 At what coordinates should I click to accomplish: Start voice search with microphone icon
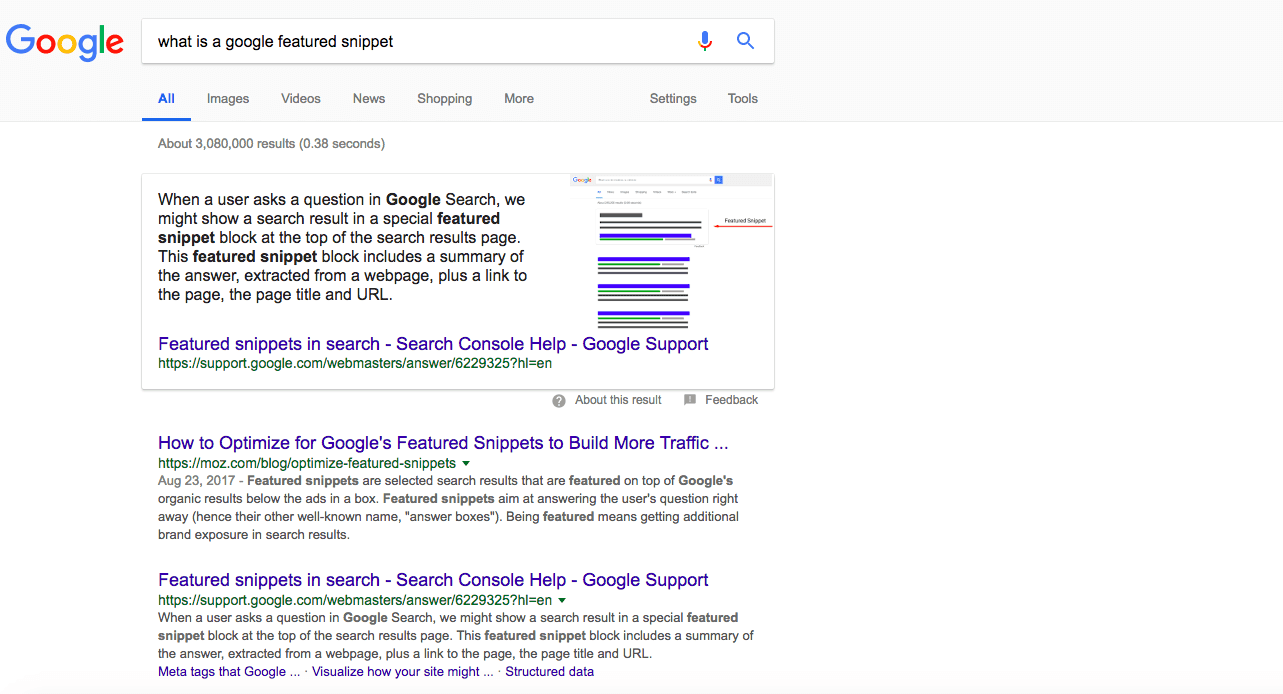[x=705, y=41]
